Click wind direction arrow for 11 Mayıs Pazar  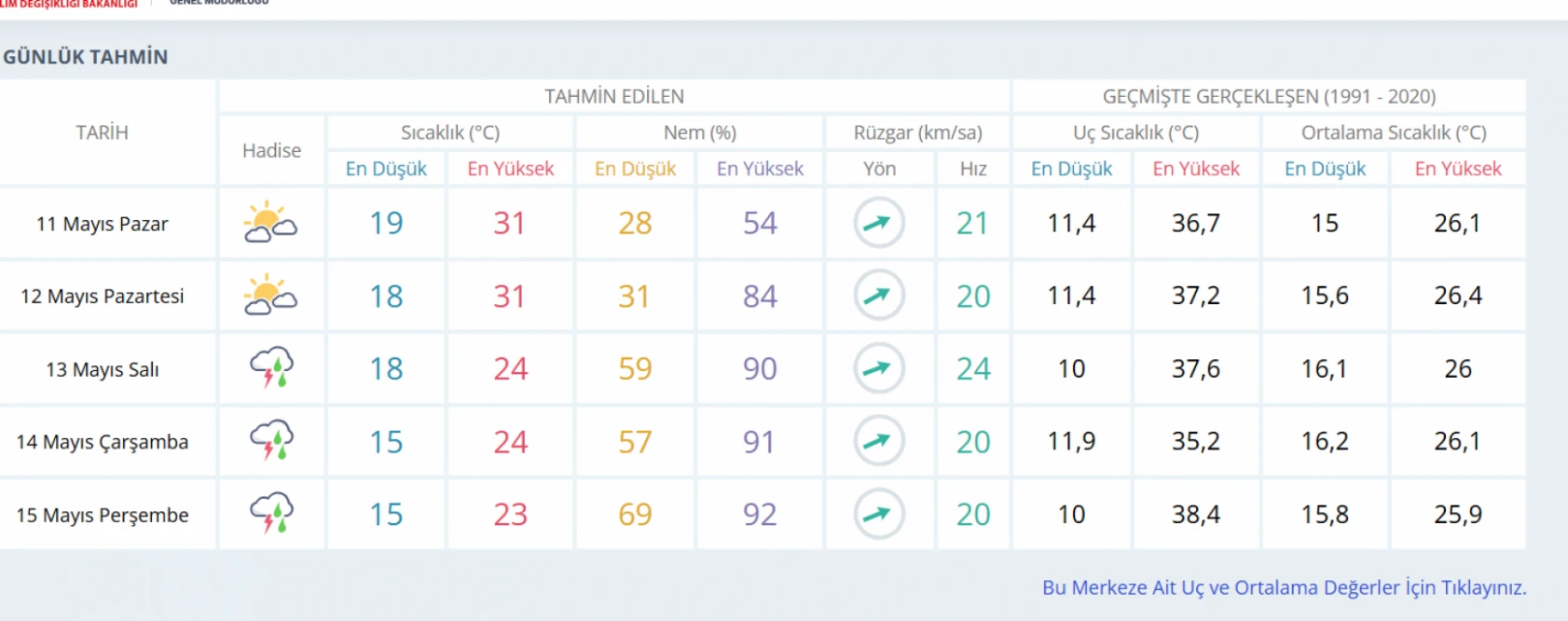(x=878, y=223)
